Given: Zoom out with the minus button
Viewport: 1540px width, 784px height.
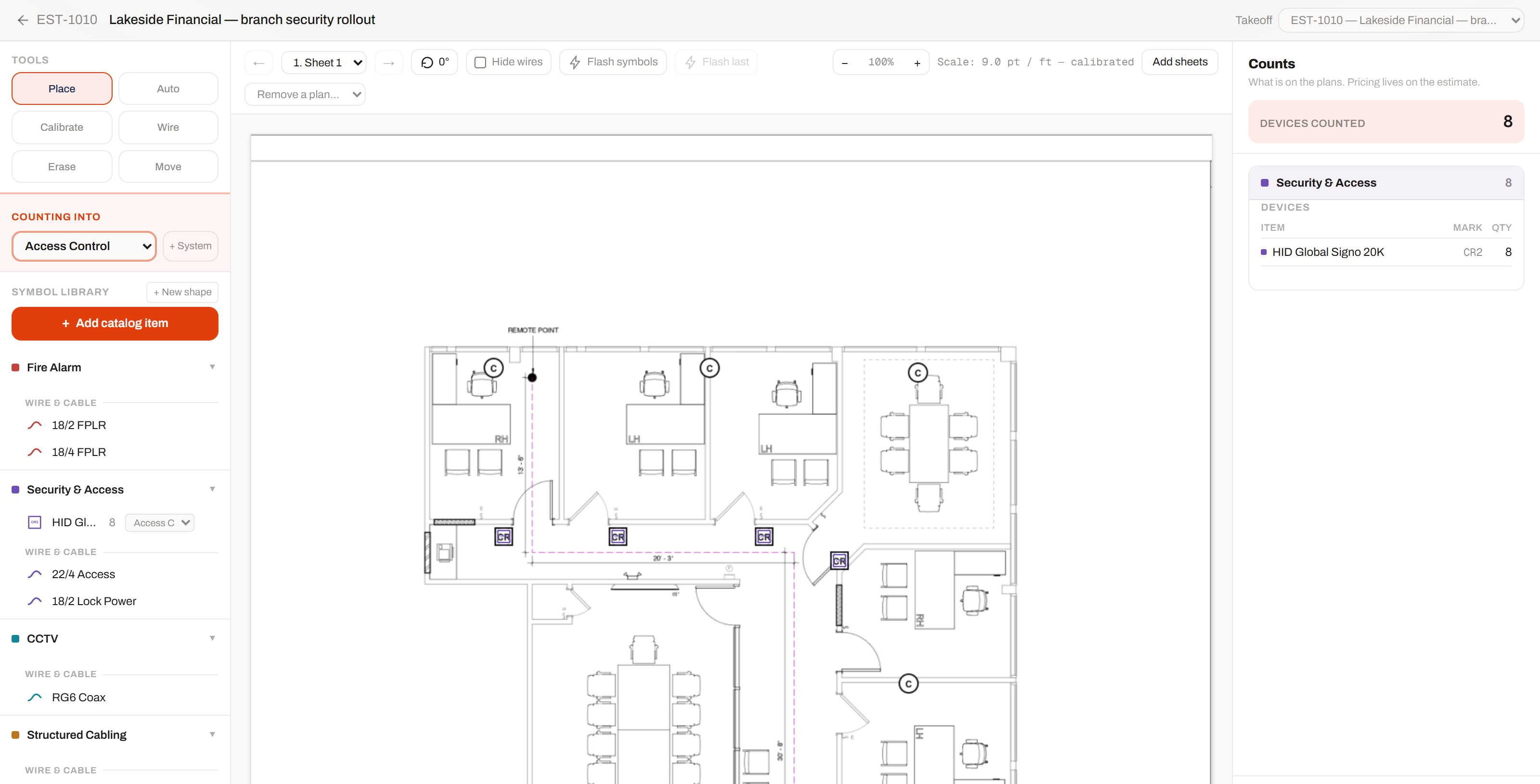Looking at the screenshot, I should (x=845, y=63).
